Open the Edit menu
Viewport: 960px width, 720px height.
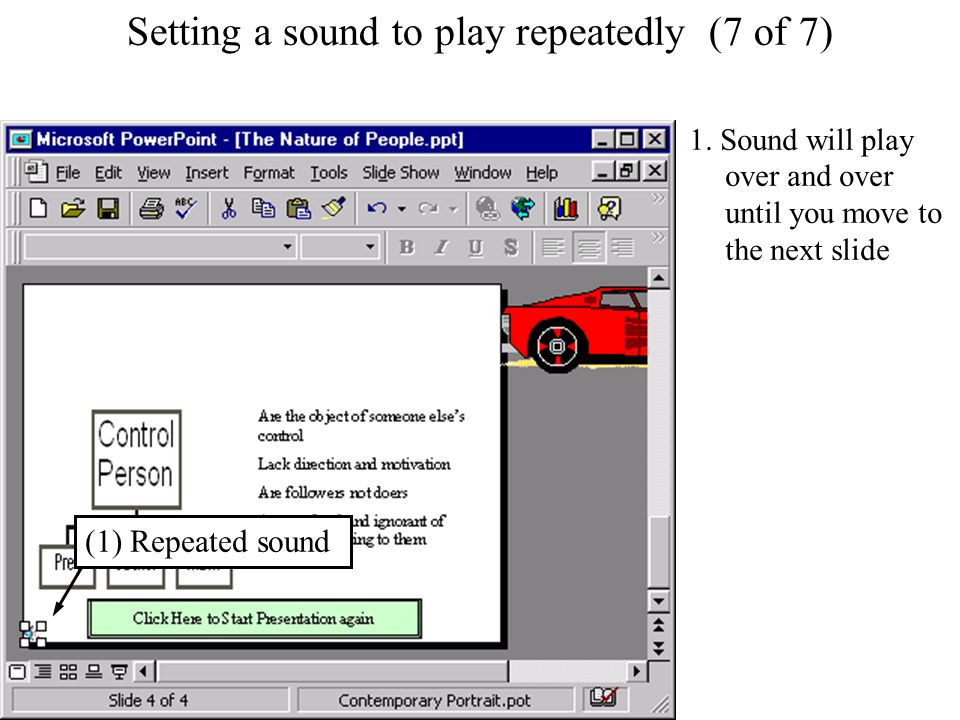click(108, 173)
